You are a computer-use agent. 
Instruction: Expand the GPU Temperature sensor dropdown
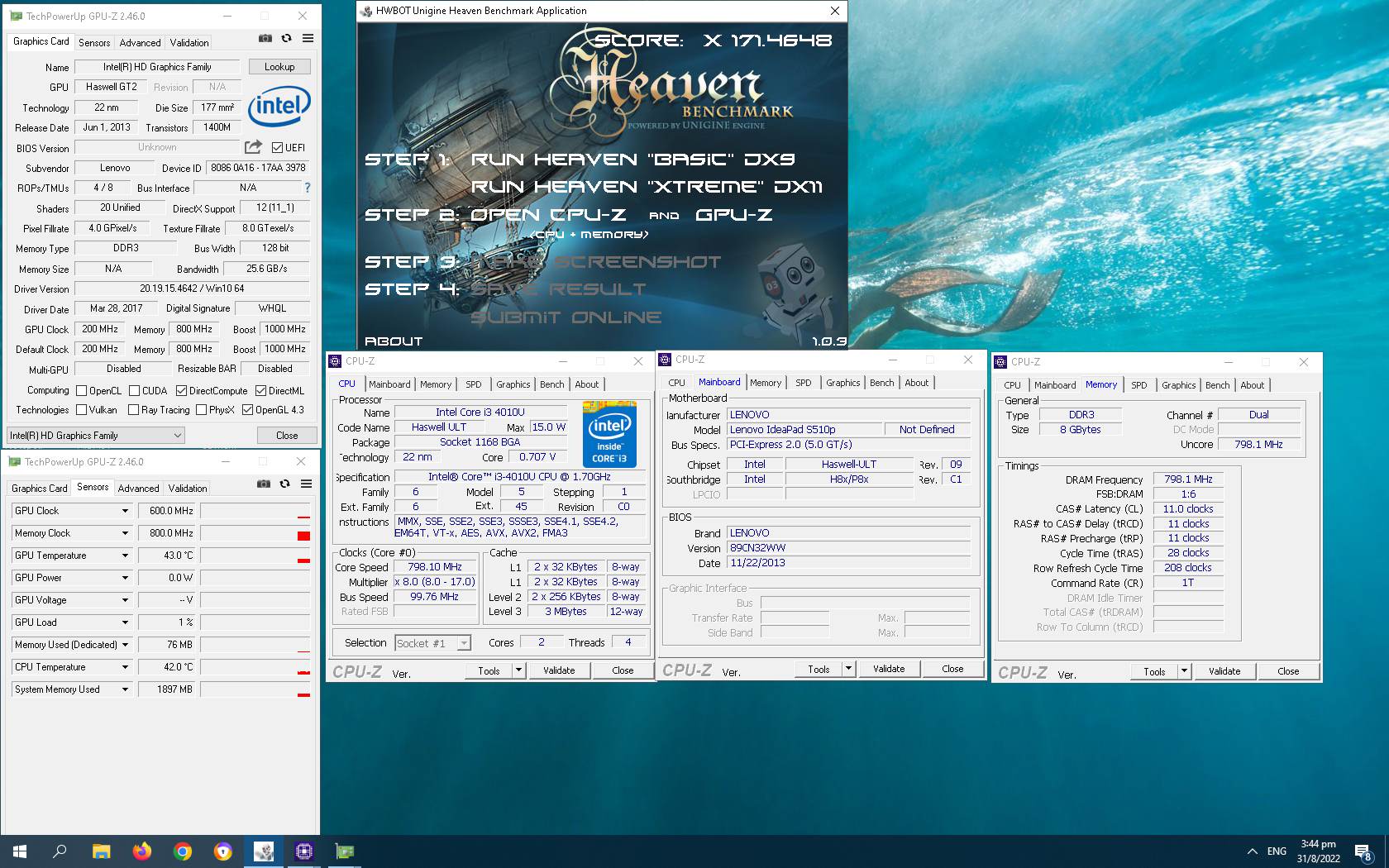pyautogui.click(x=125, y=556)
